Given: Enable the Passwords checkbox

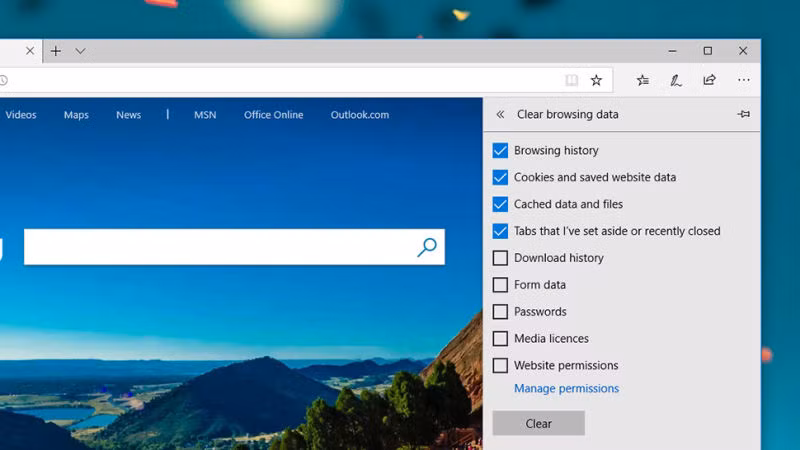Looking at the screenshot, I should (x=500, y=312).
